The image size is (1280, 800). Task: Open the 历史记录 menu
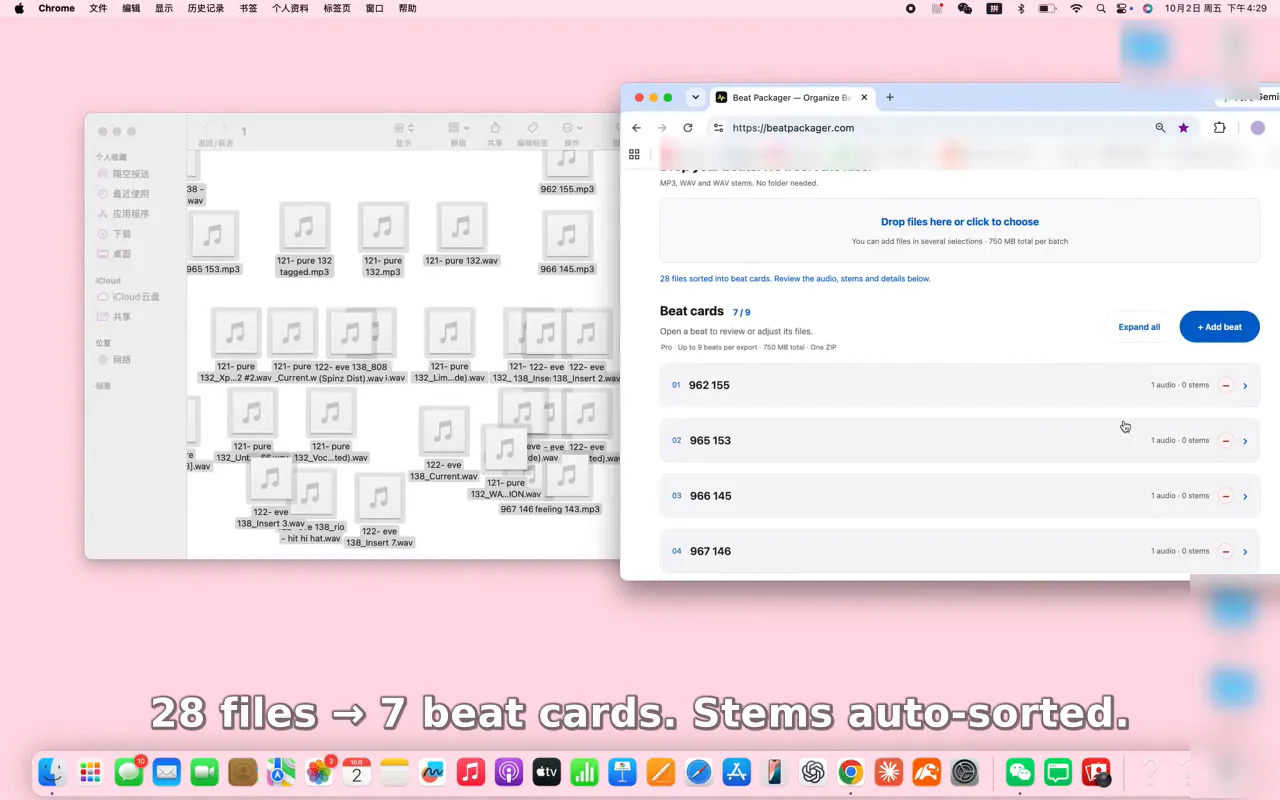pos(206,8)
